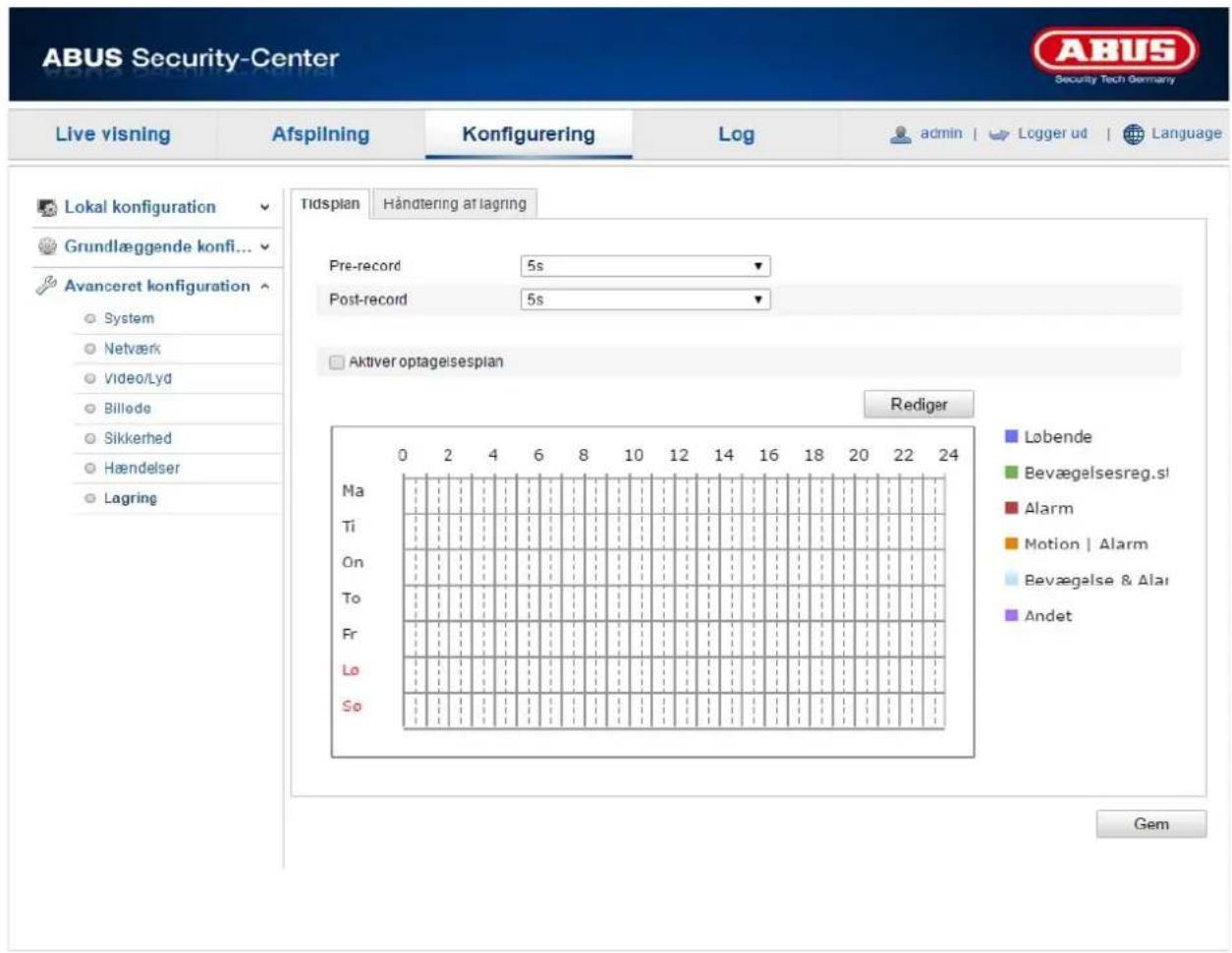
Task: Select the Konfigurering tab
Action: click(x=529, y=135)
